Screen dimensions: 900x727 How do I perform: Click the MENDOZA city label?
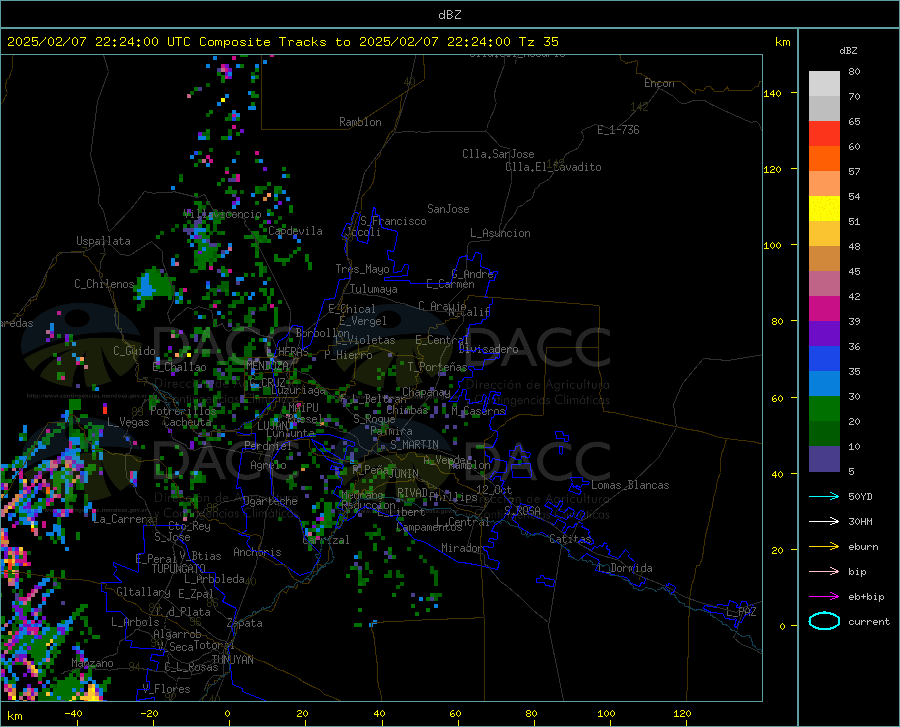click(267, 365)
